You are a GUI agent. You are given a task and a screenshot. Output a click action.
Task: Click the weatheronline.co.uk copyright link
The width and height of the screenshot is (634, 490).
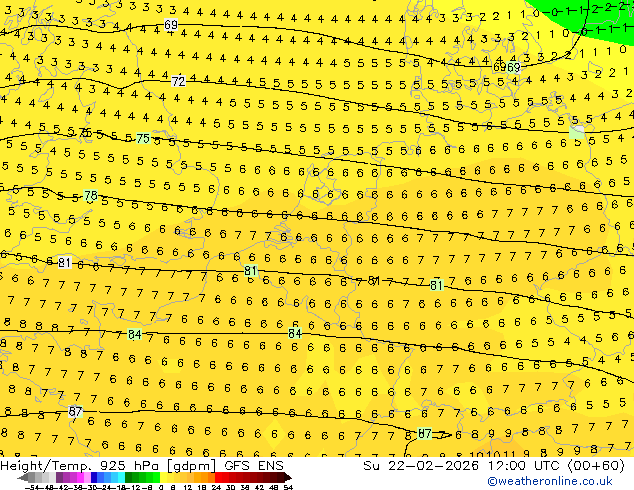click(x=550, y=481)
